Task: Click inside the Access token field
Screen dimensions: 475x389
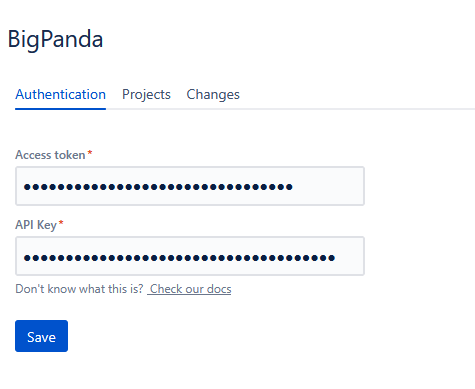Action: pos(190,186)
